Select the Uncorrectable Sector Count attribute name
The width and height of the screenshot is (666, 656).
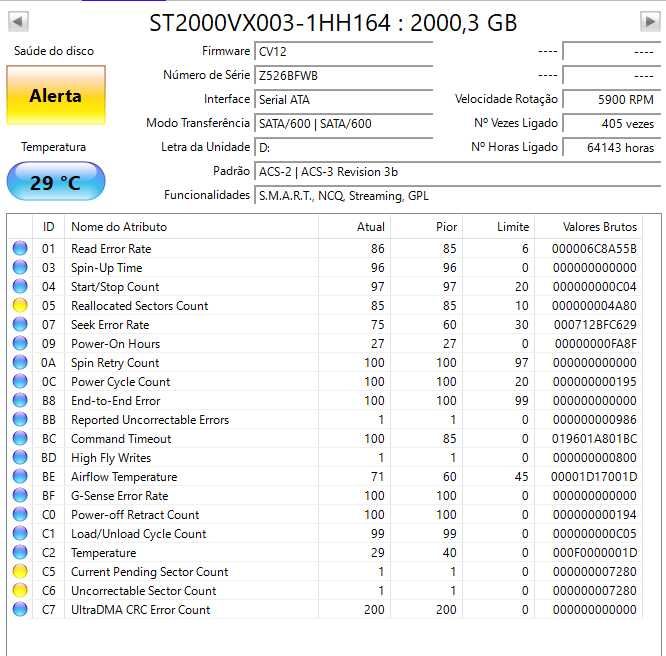coord(144,591)
